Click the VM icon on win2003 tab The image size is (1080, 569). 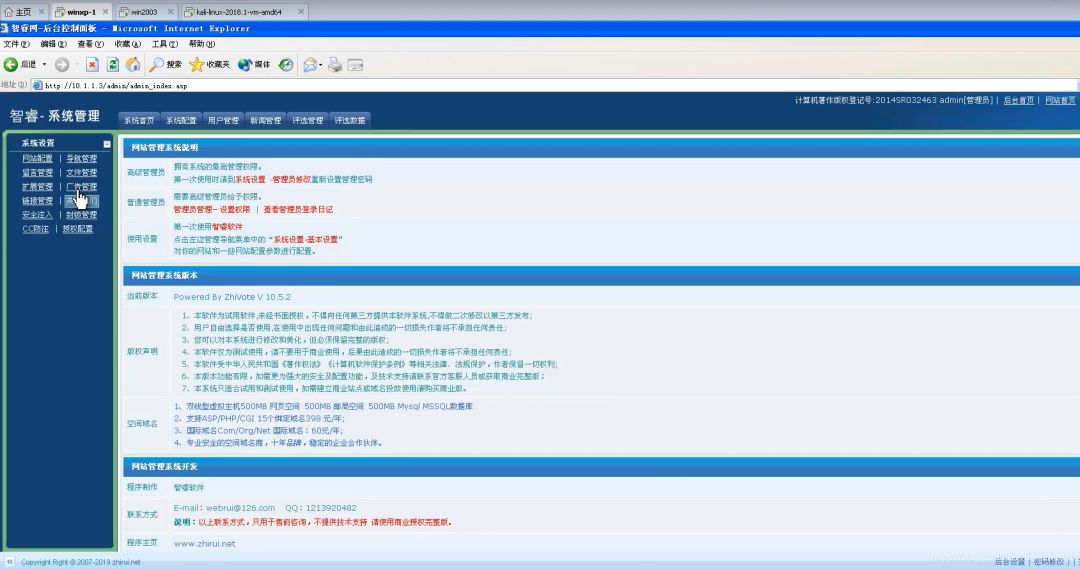(x=124, y=12)
